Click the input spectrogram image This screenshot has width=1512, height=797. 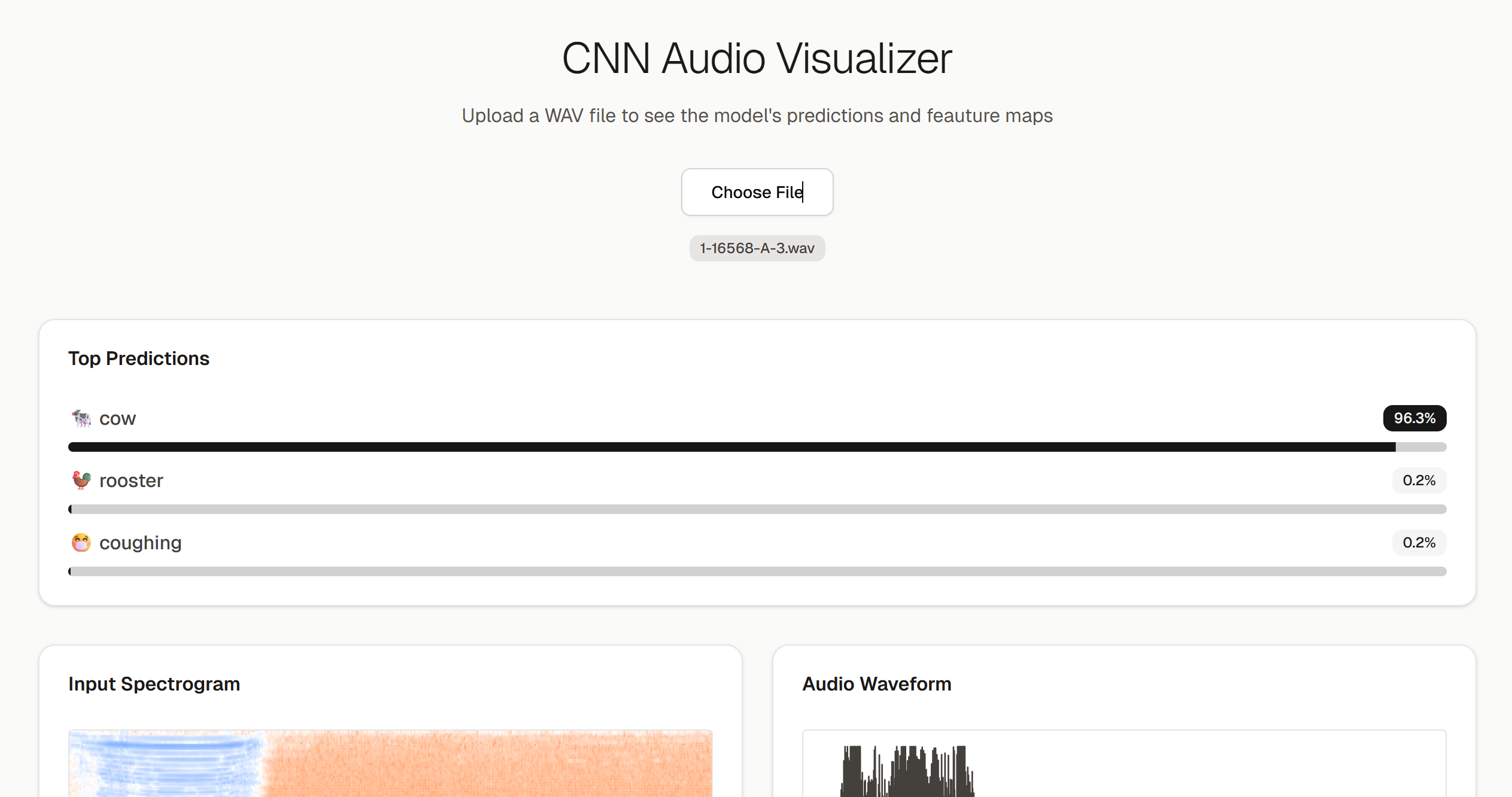390,763
